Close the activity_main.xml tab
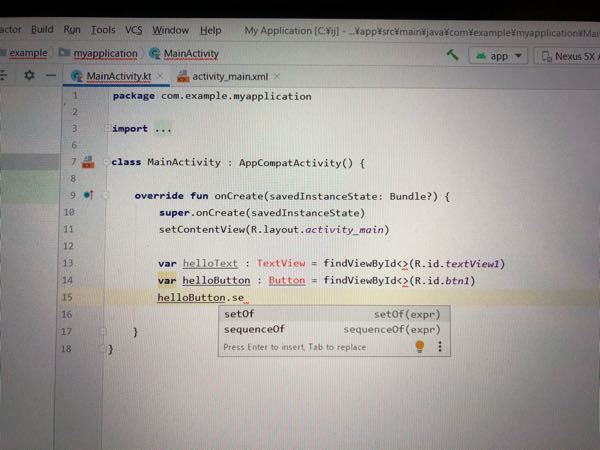Viewport: 600px width, 450px height. 277,76
